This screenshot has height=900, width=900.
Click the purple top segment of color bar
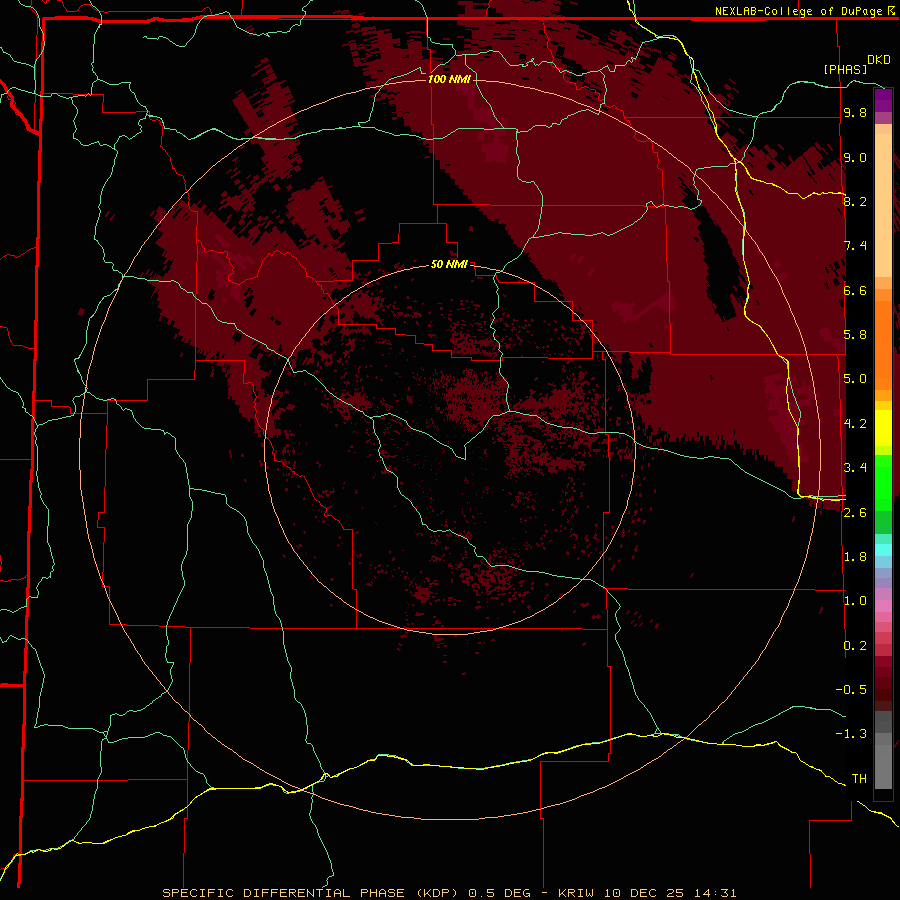(883, 99)
